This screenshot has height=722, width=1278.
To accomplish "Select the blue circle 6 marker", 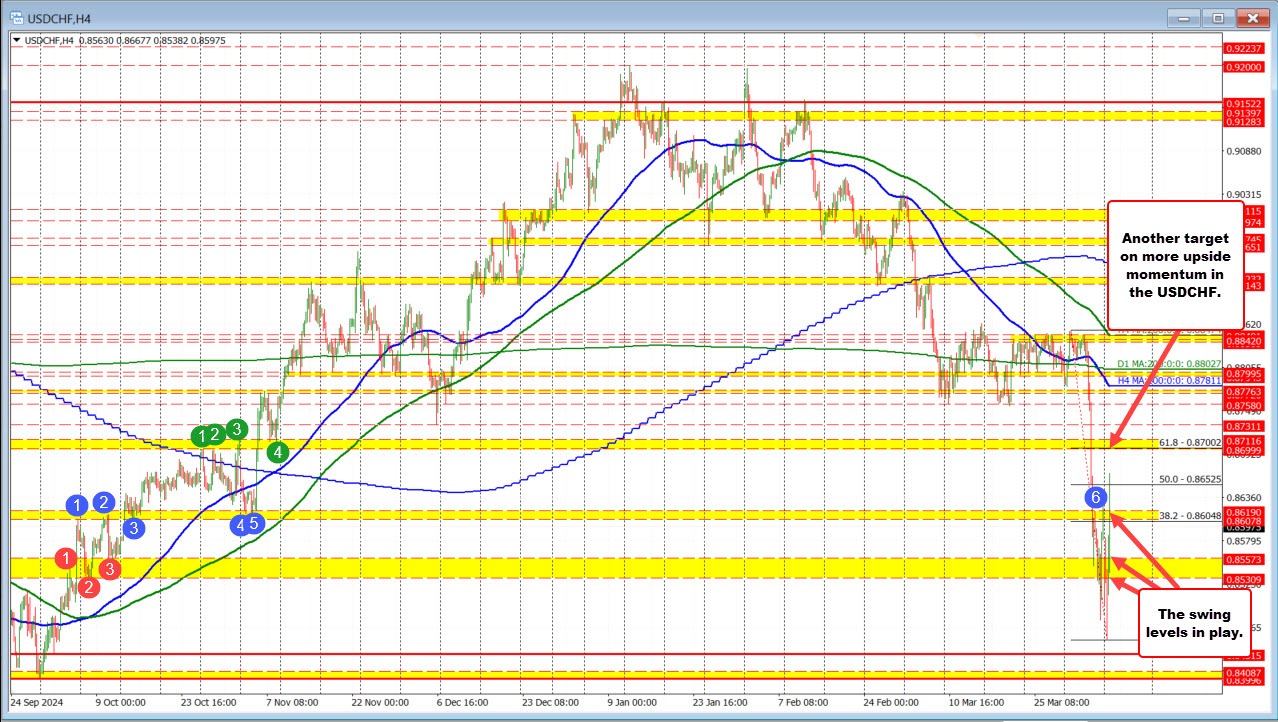I will tap(1097, 496).
